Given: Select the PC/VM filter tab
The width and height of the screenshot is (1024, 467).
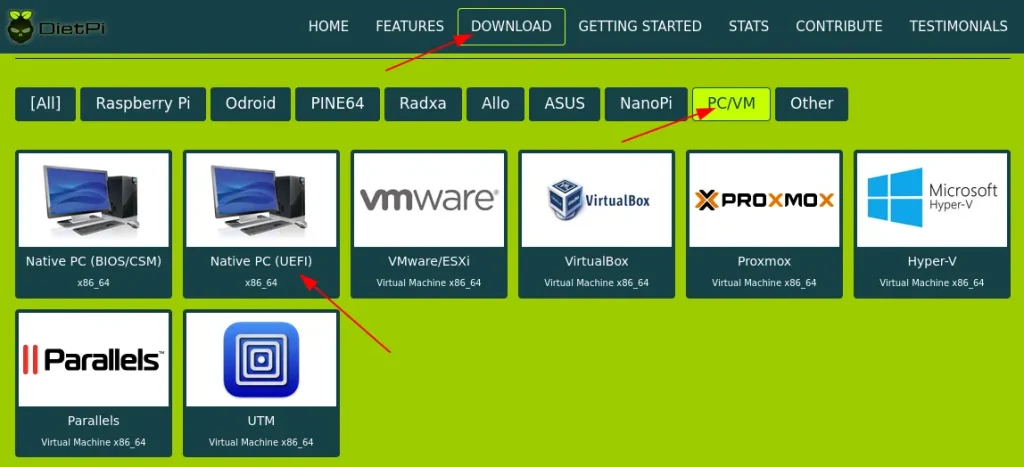Looking at the screenshot, I should point(731,103).
